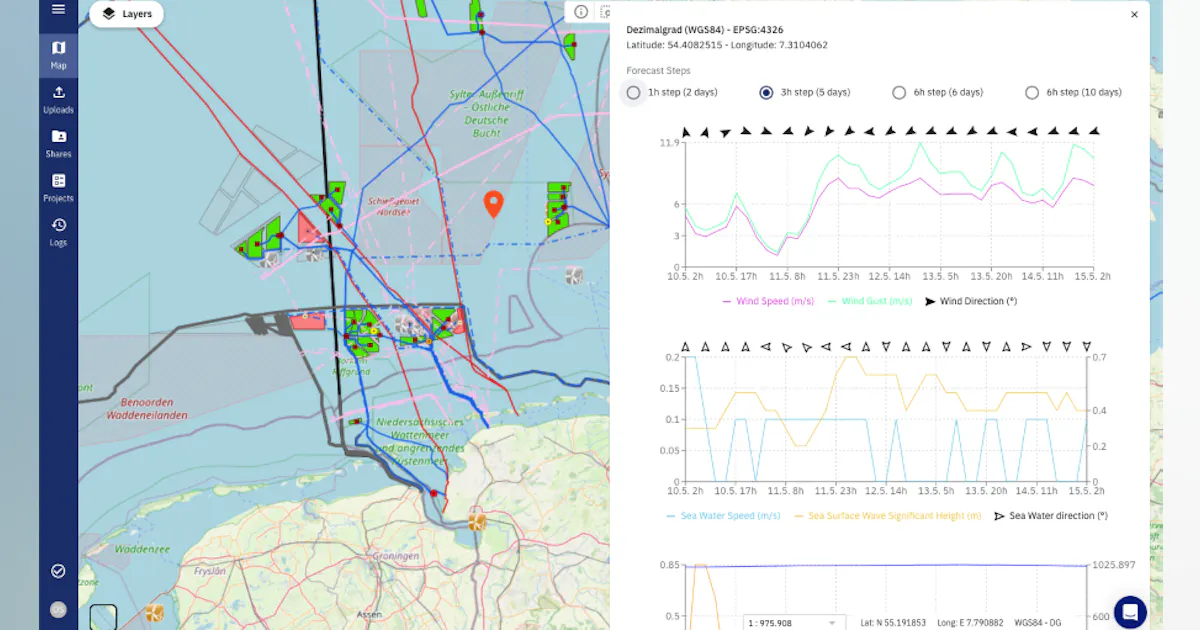The height and width of the screenshot is (630, 1200).
Task: Click the Dezimalgrad (WGS84) - EPSG:4326 heading
Action: point(705,30)
